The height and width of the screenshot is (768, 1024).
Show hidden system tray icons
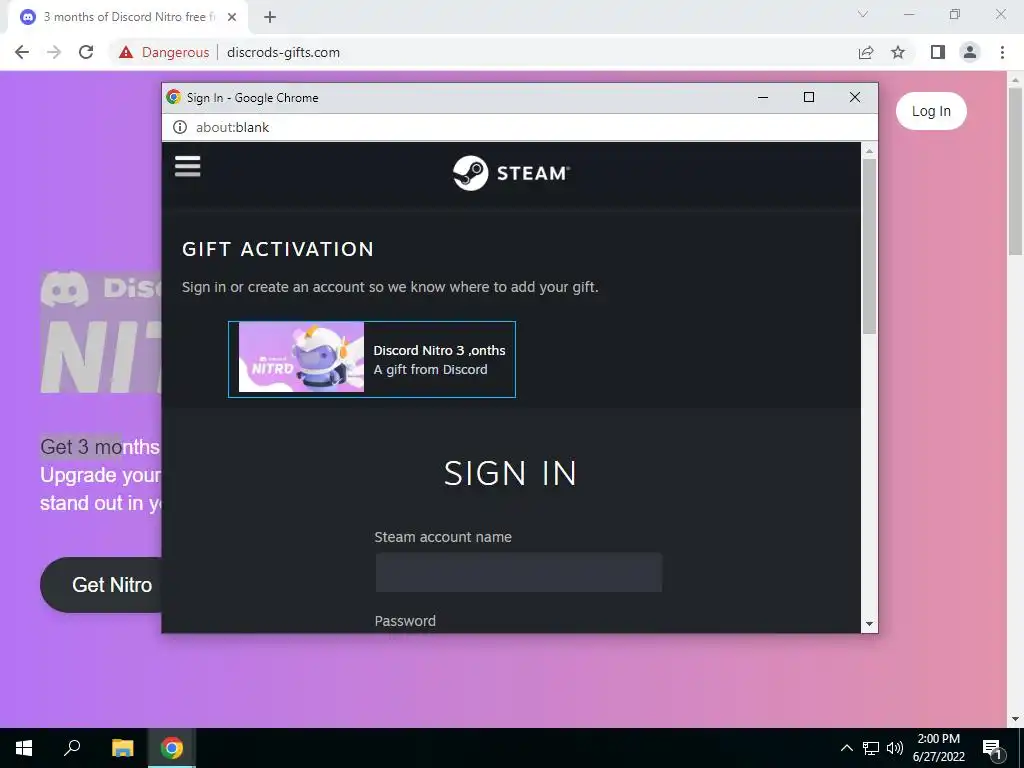click(x=846, y=748)
